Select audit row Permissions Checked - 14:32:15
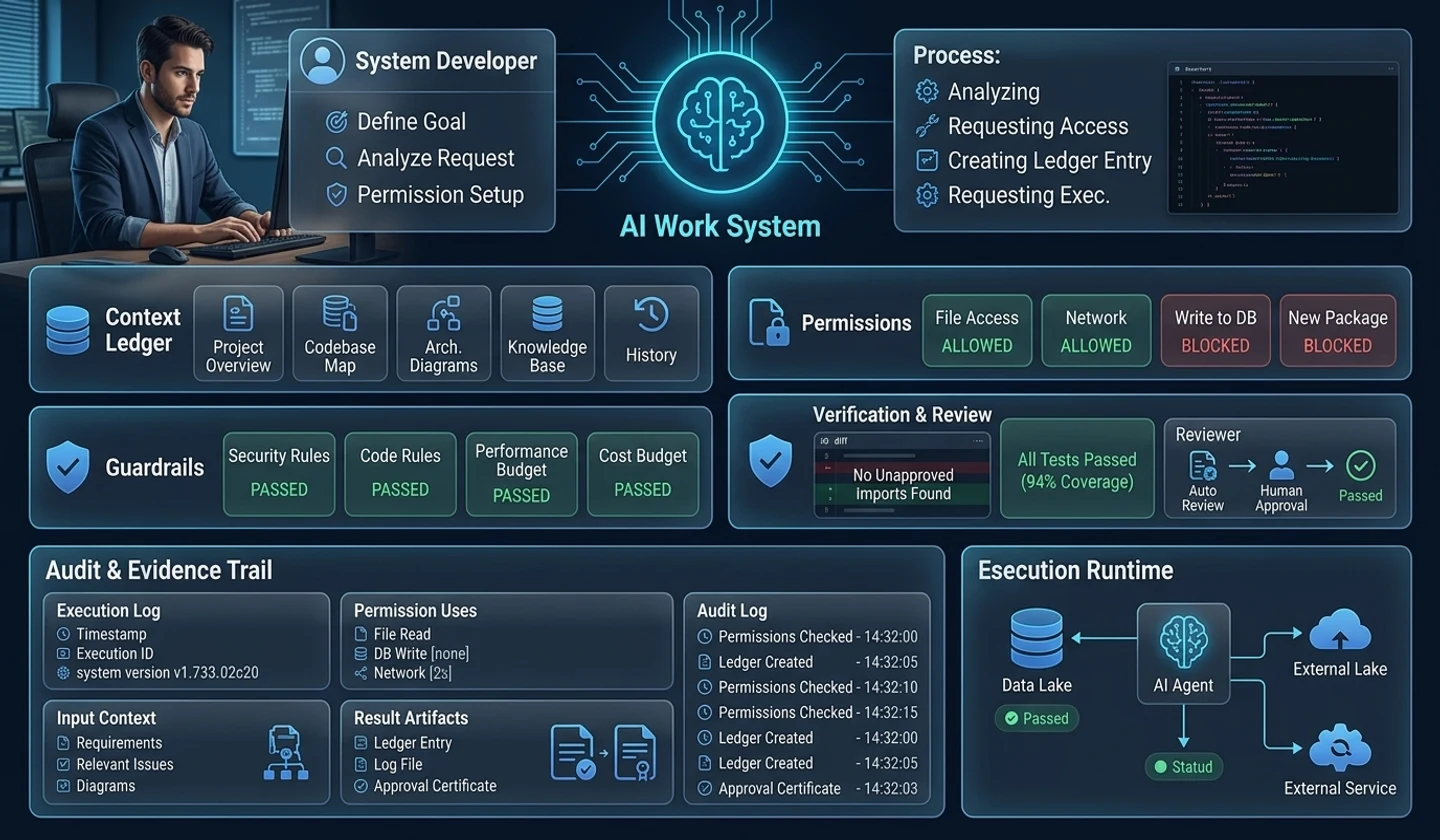The image size is (1440, 840). click(x=808, y=713)
